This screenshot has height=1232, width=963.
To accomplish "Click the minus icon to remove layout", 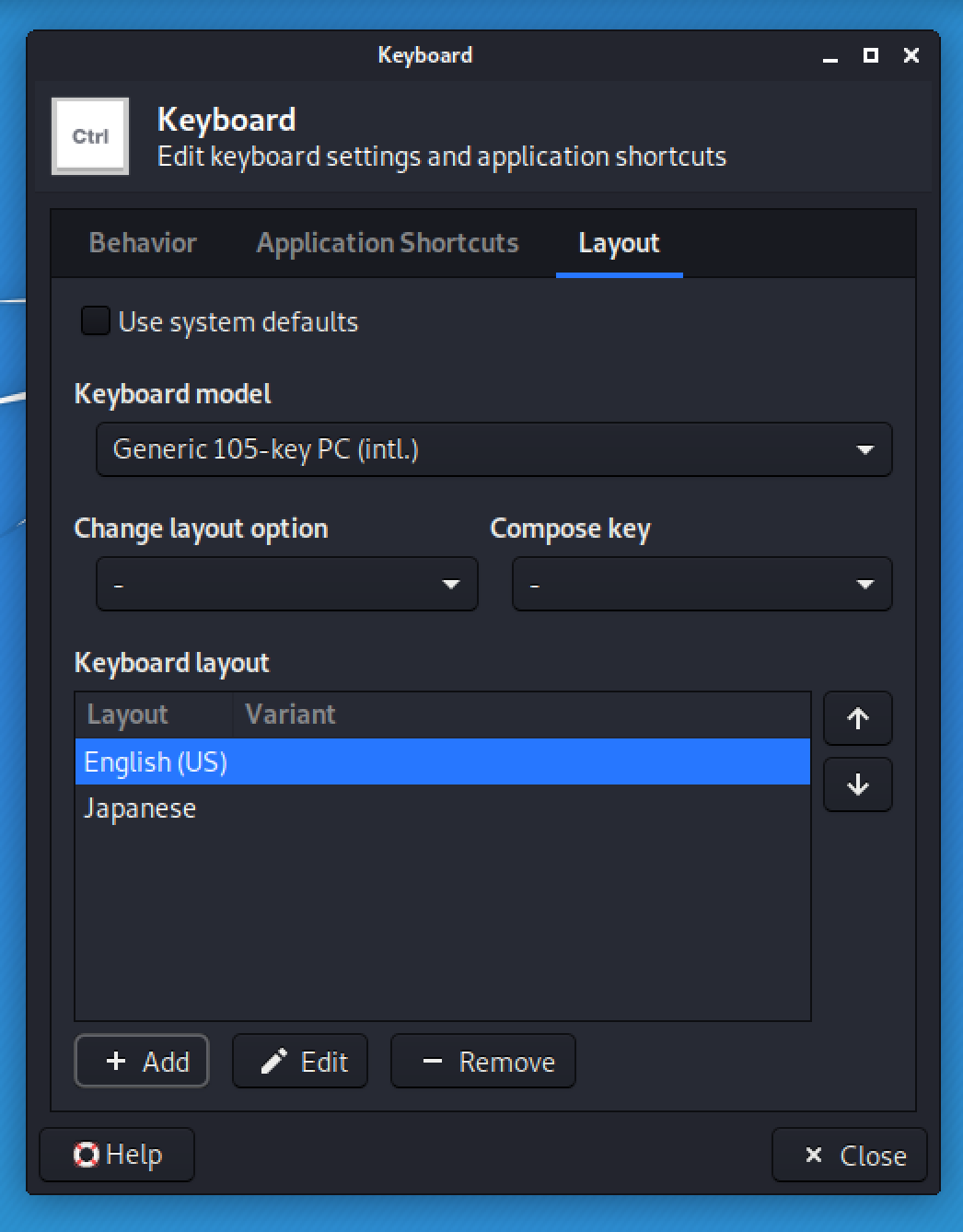I will 432,1062.
